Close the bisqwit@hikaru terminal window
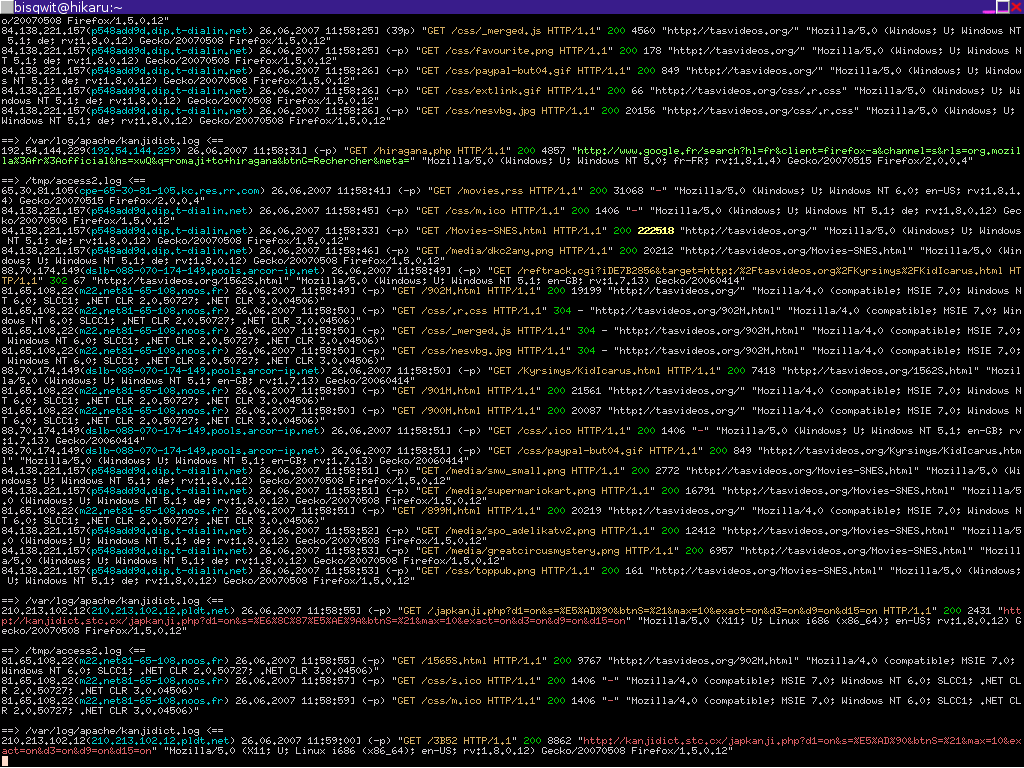 coord(1016,7)
